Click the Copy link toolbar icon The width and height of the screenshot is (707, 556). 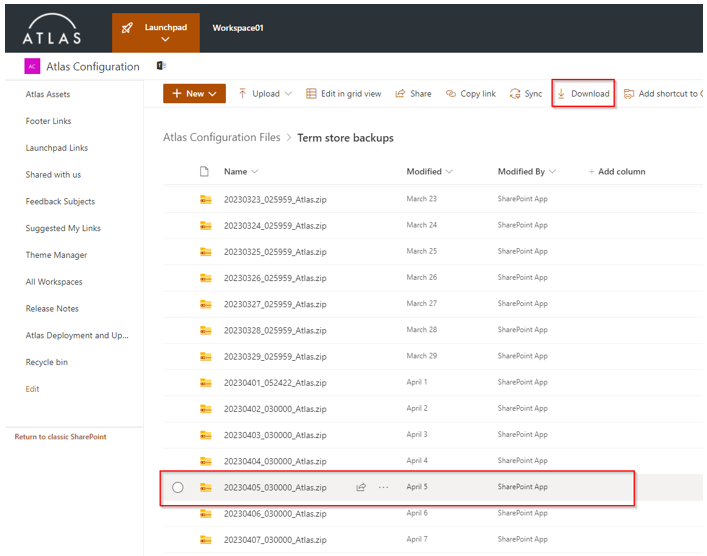[x=451, y=94]
